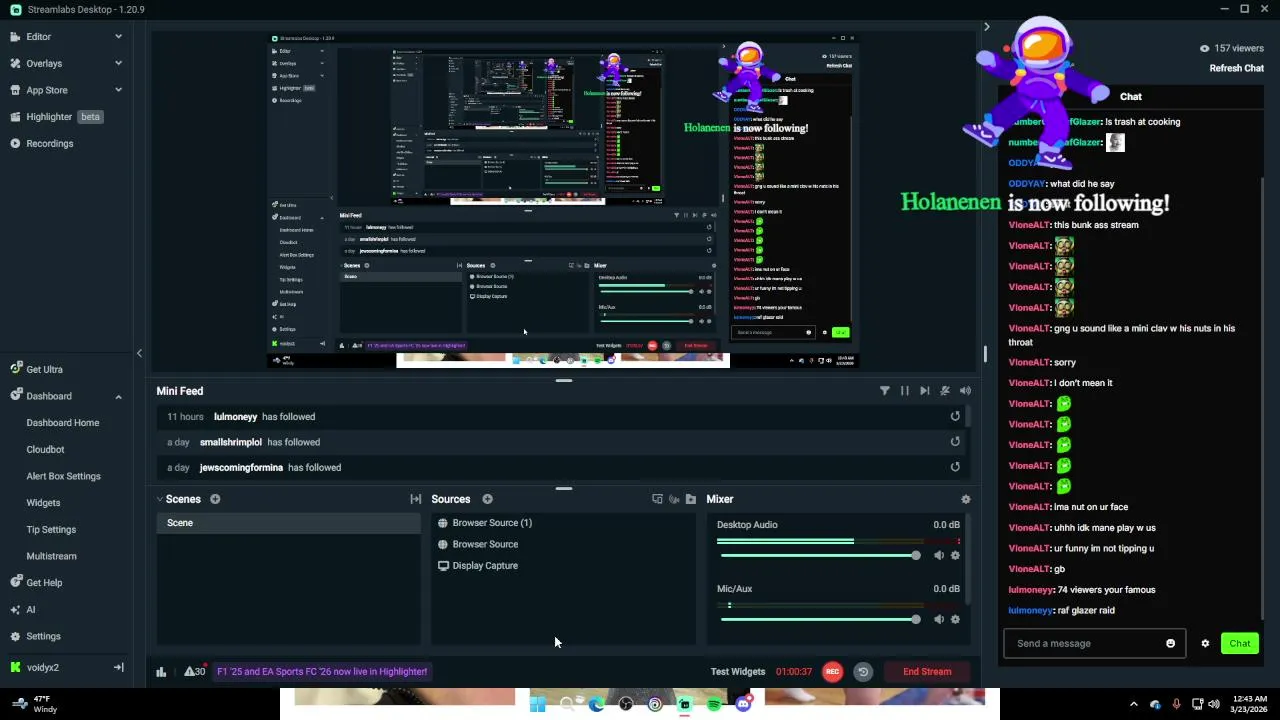The image size is (1280, 720).
Task: Open Mic/Aux settings gear
Action: coord(955,619)
